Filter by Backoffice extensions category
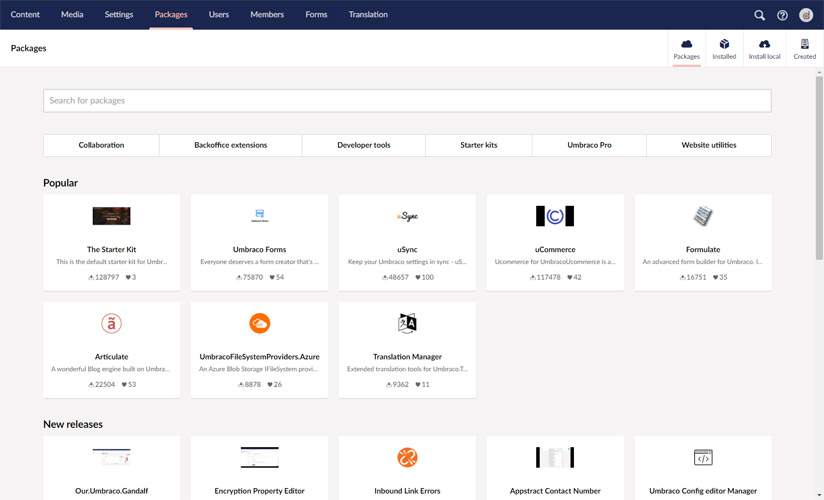Screen dimensions: 824x500 point(231,145)
